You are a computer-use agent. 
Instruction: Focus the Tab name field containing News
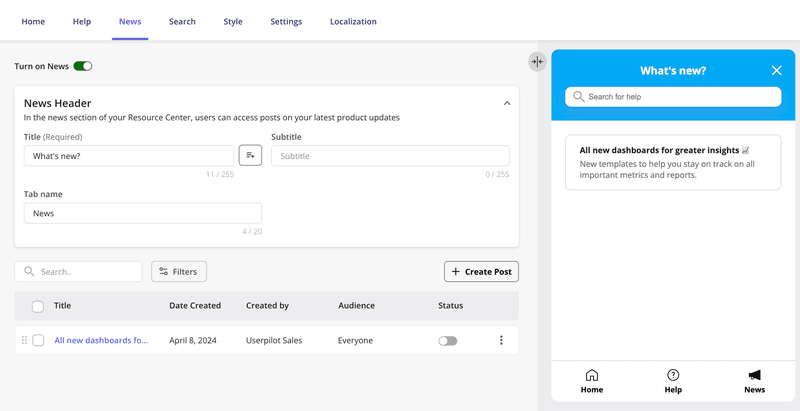142,213
